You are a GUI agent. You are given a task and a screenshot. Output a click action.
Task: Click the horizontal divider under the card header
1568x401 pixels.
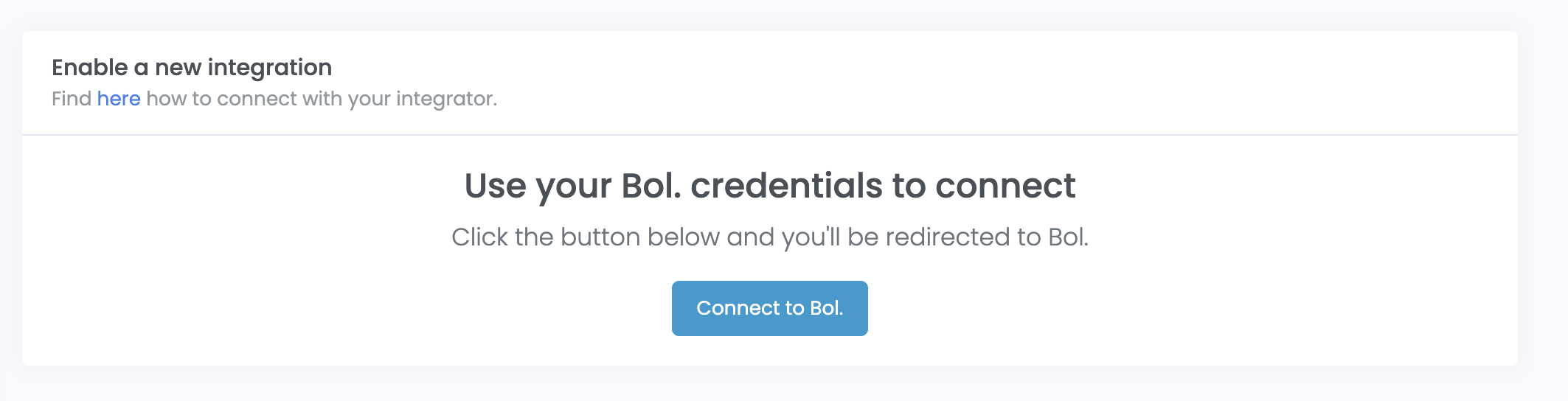coord(769,135)
